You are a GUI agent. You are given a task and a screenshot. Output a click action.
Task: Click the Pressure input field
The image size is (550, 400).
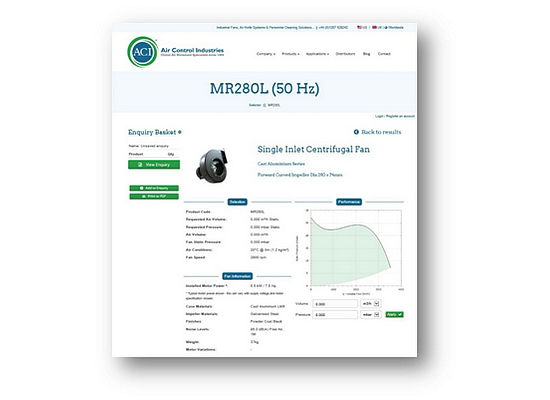[x=335, y=315]
